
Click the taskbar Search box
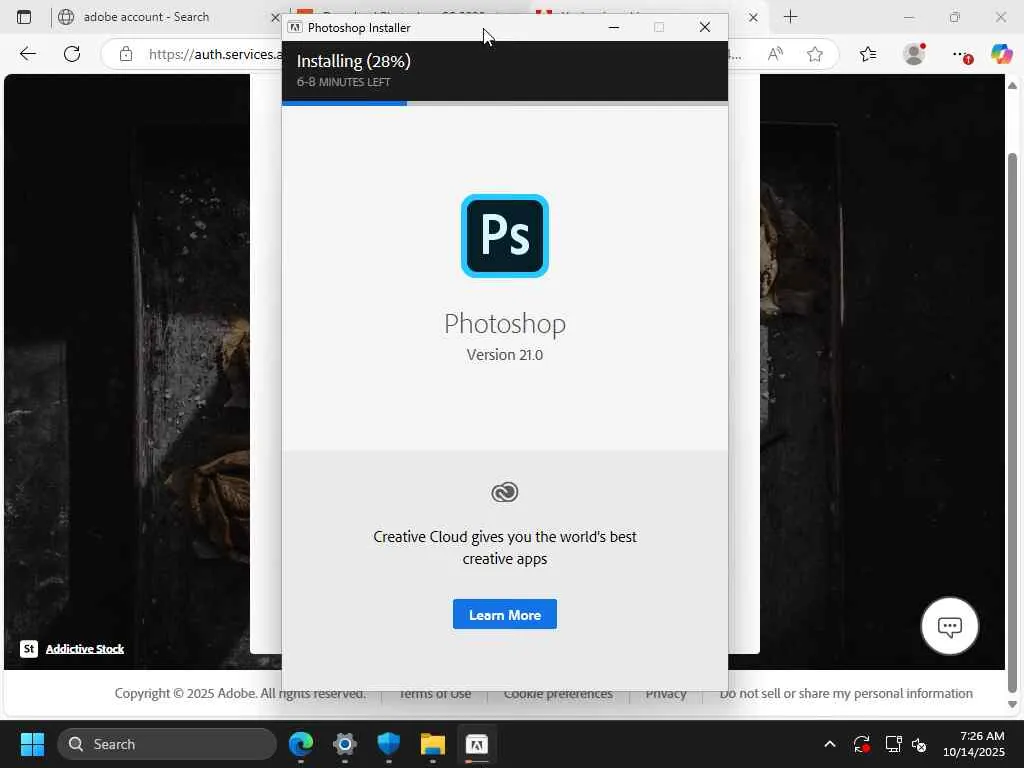coord(167,744)
